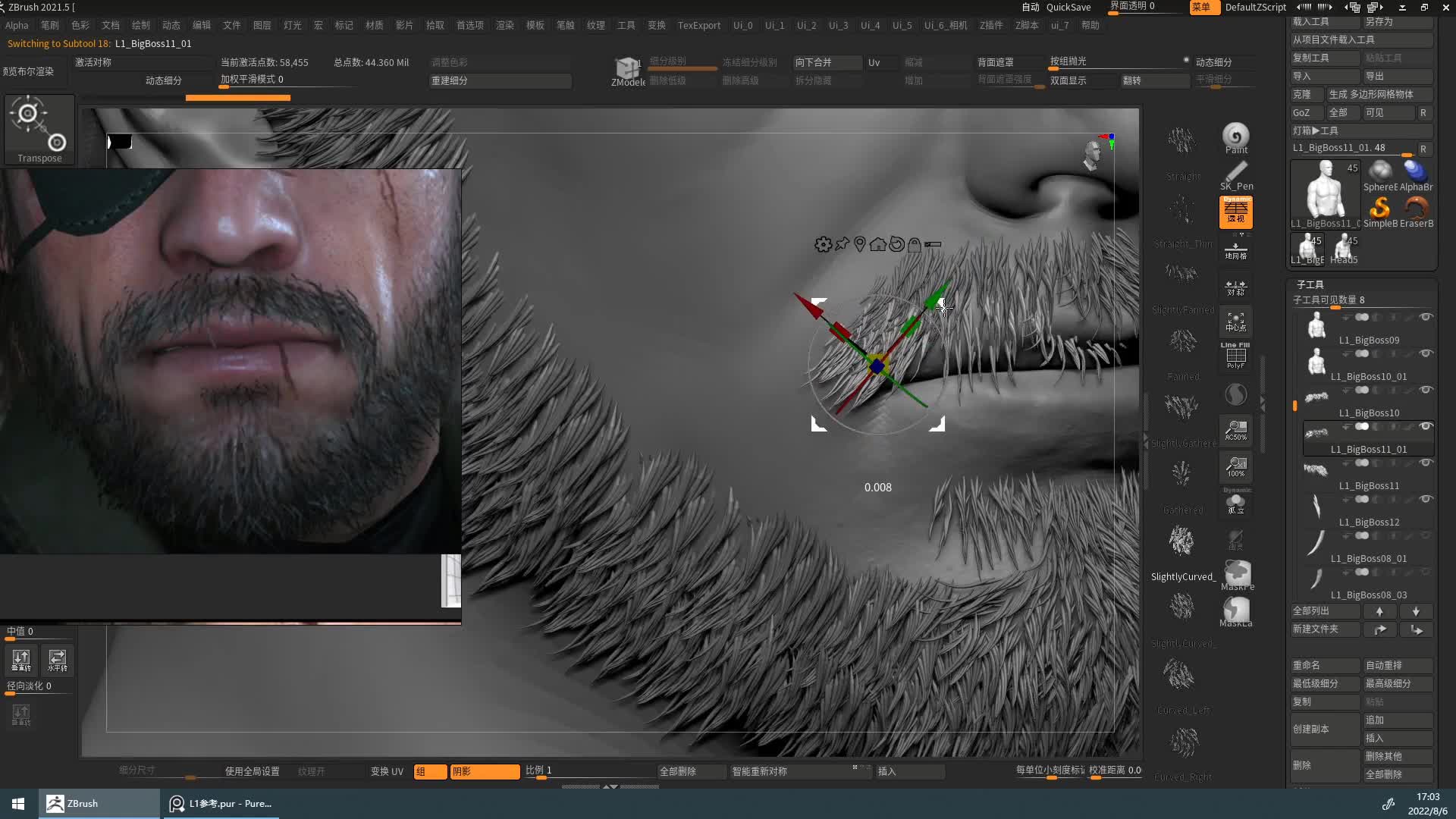Click the AC50% zoom icon
This screenshot has height=819, width=1456.
click(x=1235, y=430)
